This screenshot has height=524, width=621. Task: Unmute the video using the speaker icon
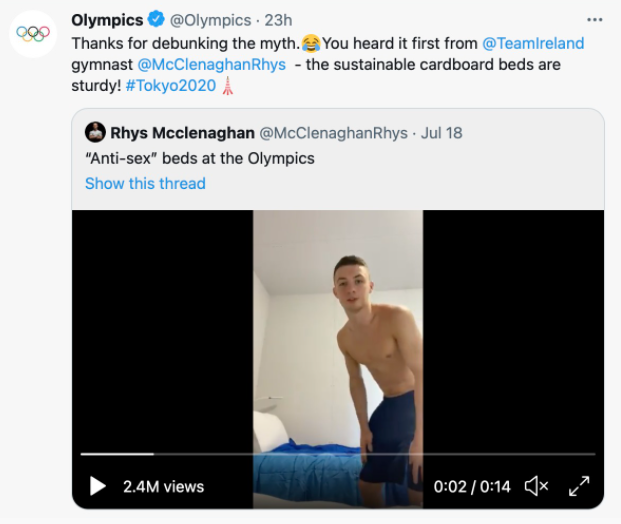pyautogui.click(x=536, y=487)
